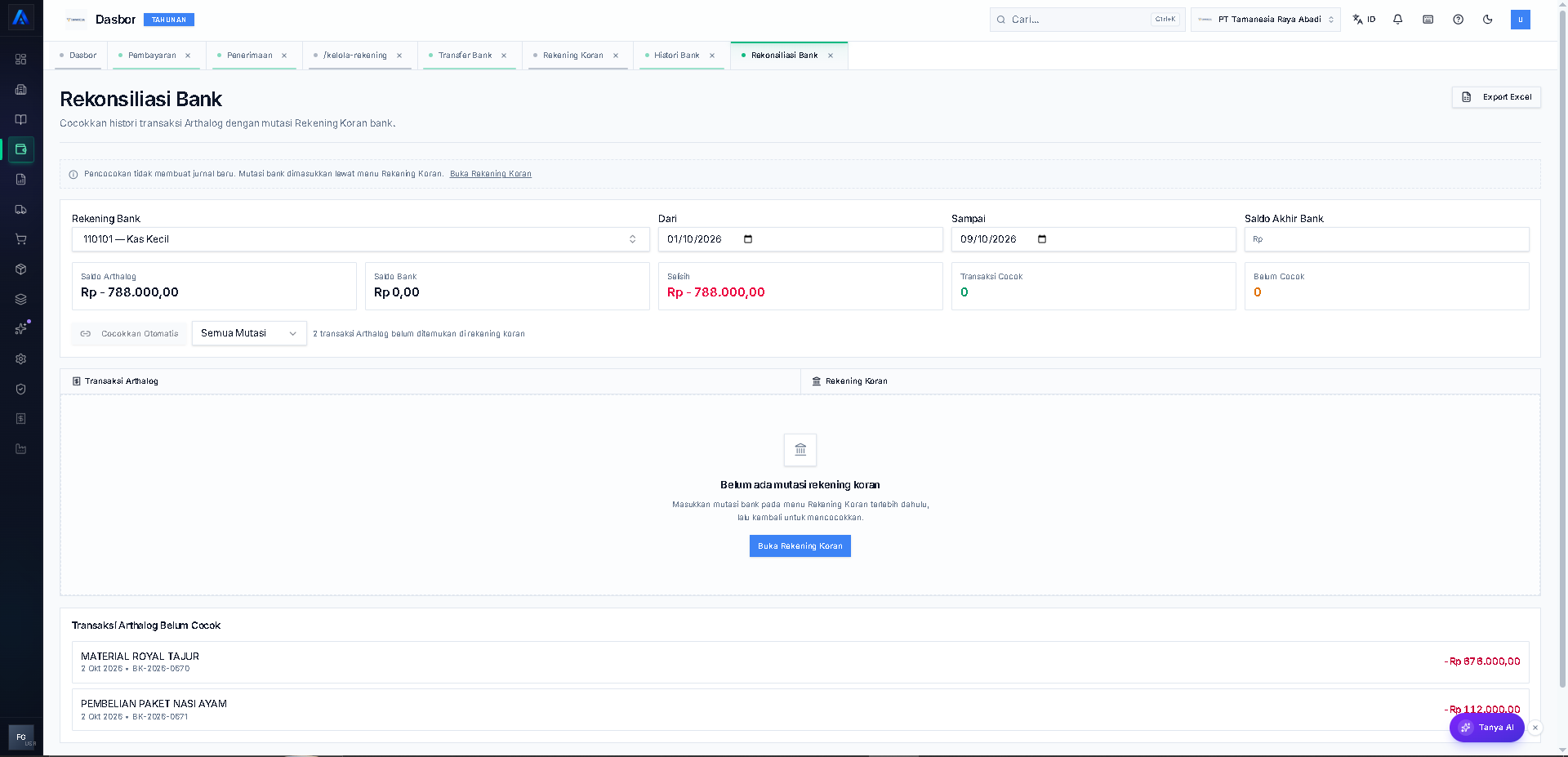Select the wallet icon in sidebar
Viewport: 1568px width, 757px height.
tap(21, 149)
